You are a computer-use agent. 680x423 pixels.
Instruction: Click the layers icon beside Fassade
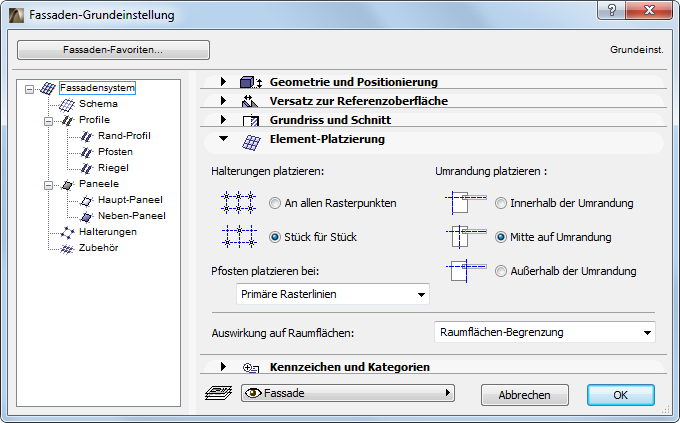(x=219, y=393)
